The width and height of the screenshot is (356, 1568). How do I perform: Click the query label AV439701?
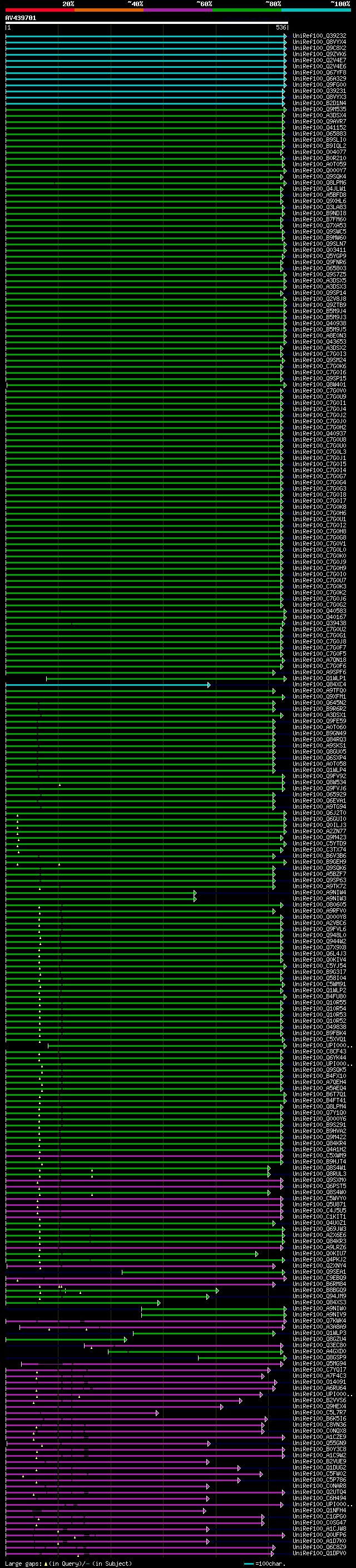click(x=21, y=18)
